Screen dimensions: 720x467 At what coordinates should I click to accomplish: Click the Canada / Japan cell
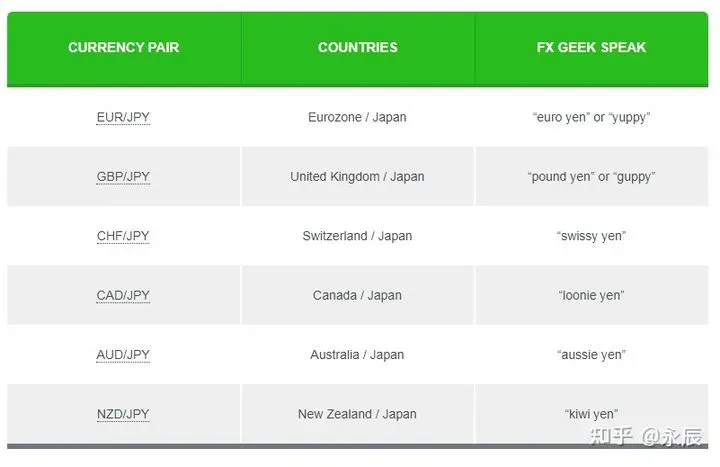tap(357, 295)
